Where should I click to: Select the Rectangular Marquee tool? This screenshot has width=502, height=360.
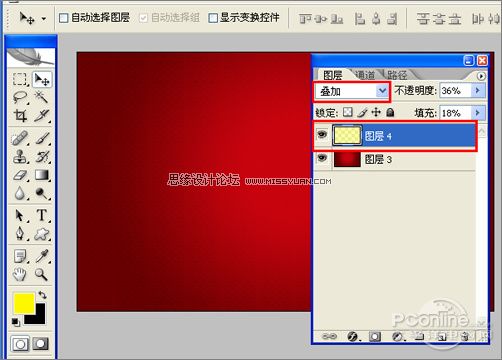coord(20,79)
